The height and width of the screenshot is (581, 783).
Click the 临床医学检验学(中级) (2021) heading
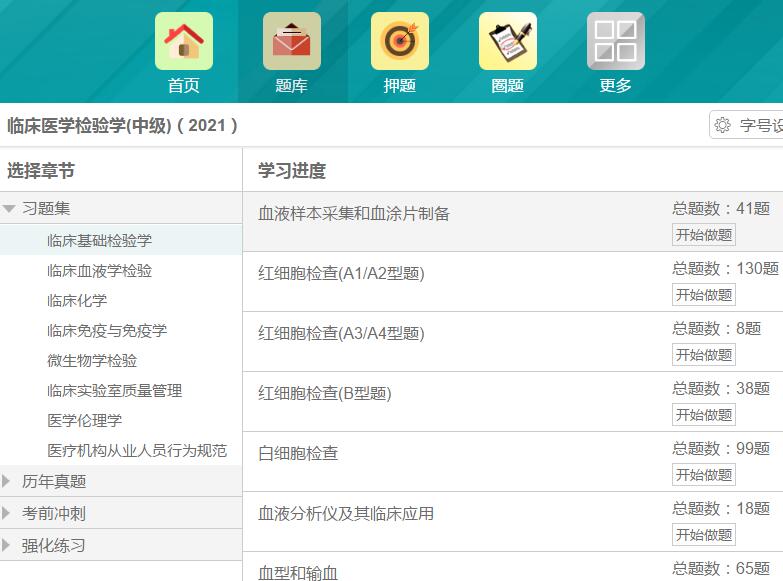(x=122, y=125)
